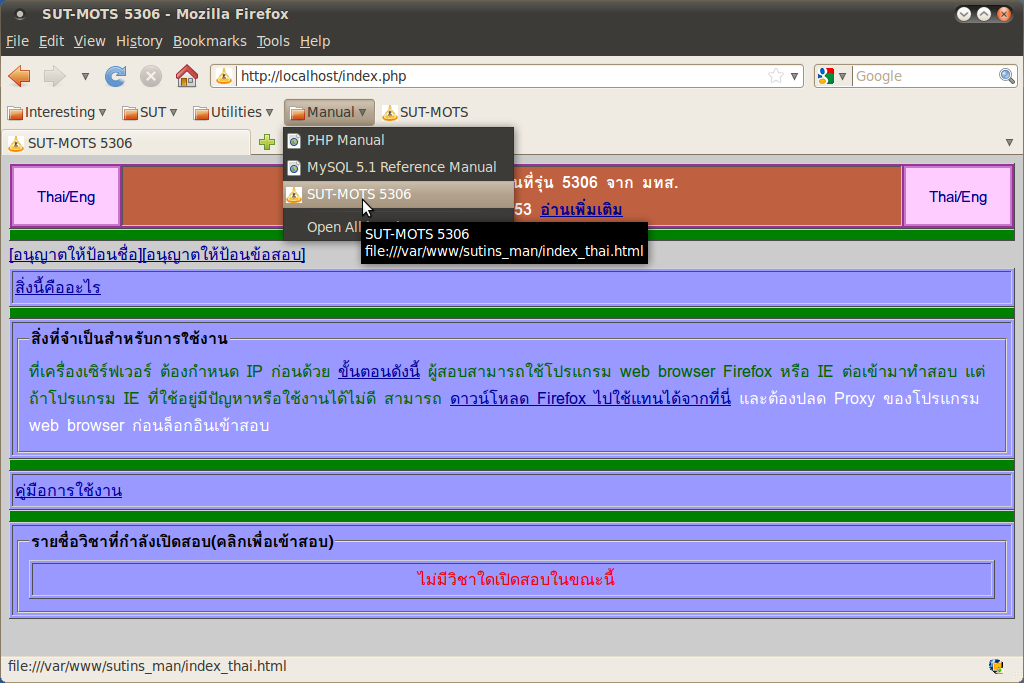This screenshot has height=683, width=1024.
Task: Select the SUT-MOTS 5306 tab
Action: [x=127, y=143]
